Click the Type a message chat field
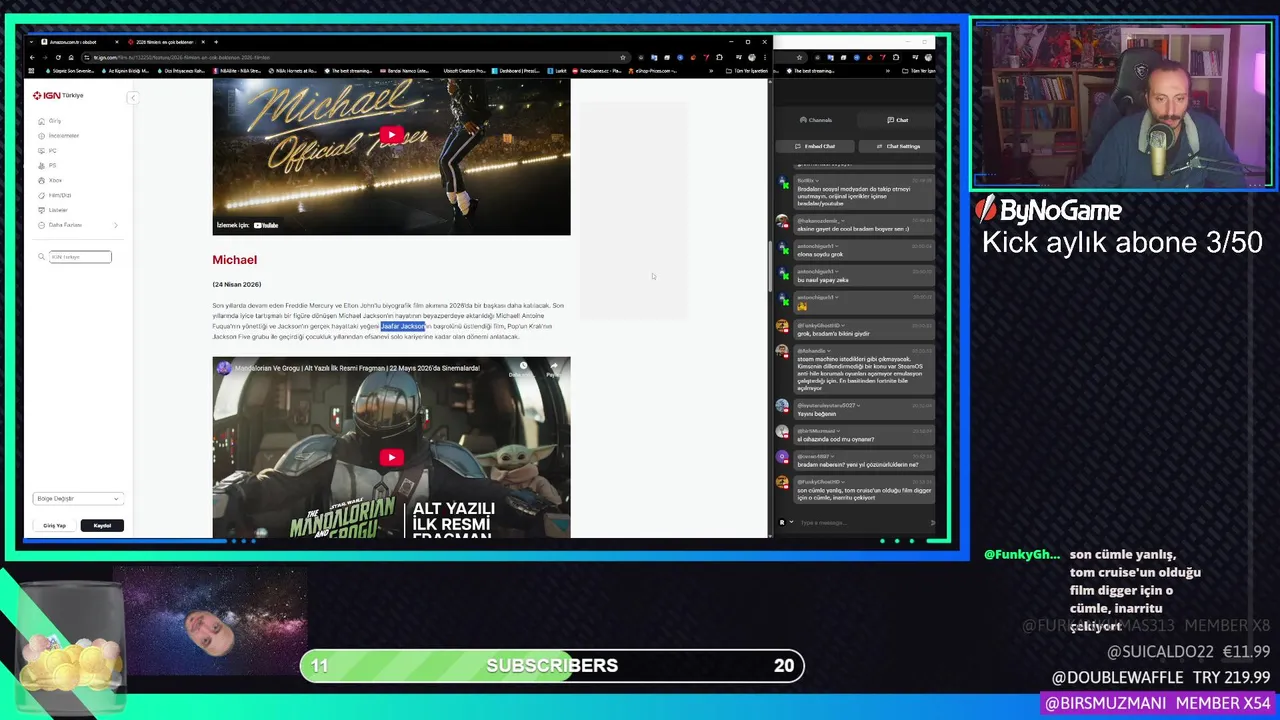Viewport: 1280px width, 720px height. point(860,522)
